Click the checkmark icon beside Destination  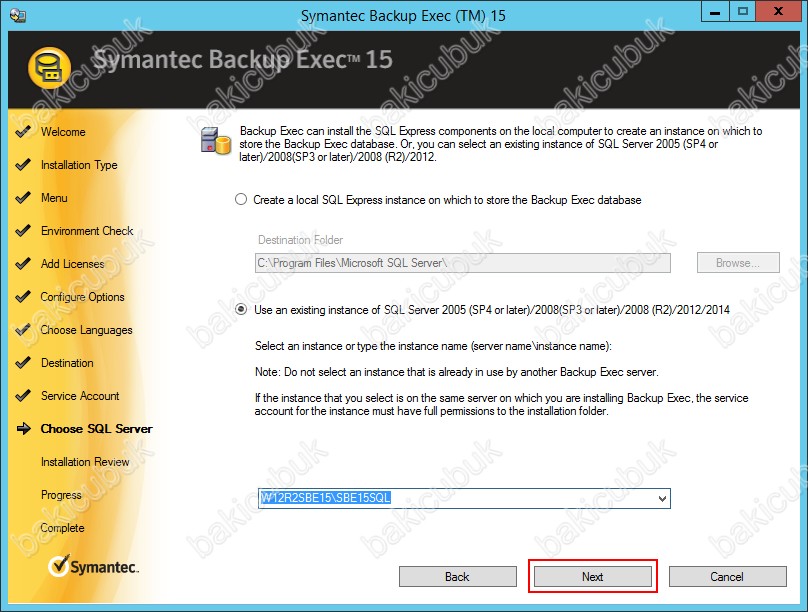[x=23, y=363]
